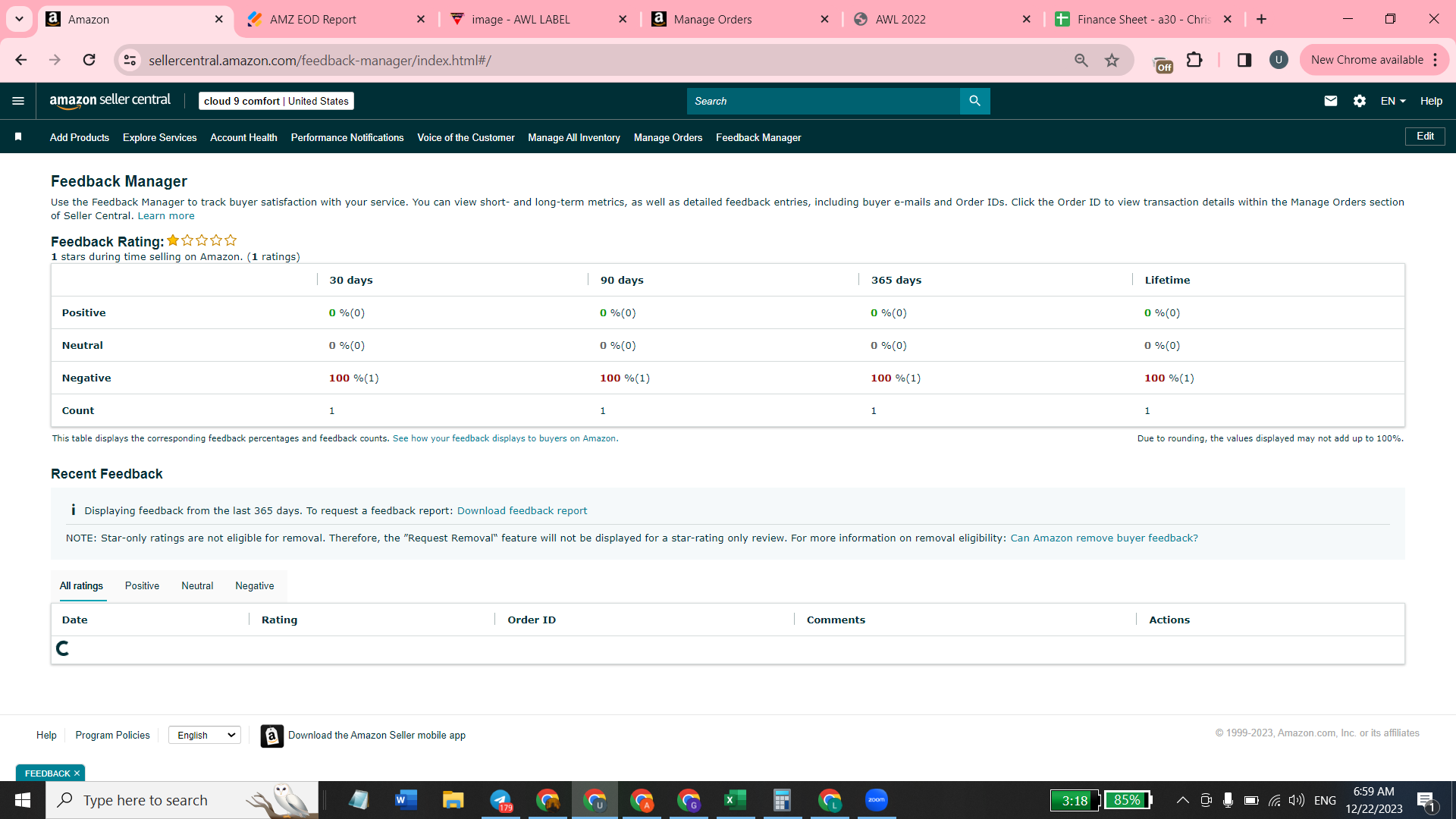Viewport: 1456px width, 819px height.
Task: Go back with browser back arrow
Action: pyautogui.click(x=21, y=60)
